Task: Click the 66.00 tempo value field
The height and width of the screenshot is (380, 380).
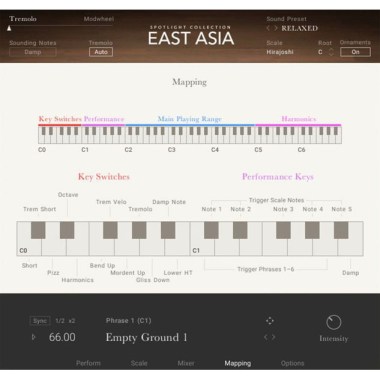Action: point(62,337)
